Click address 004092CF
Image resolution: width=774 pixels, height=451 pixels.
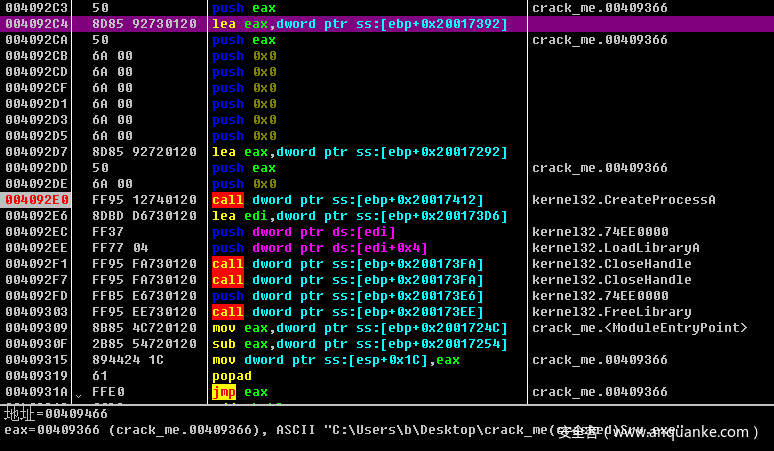pos(36,88)
